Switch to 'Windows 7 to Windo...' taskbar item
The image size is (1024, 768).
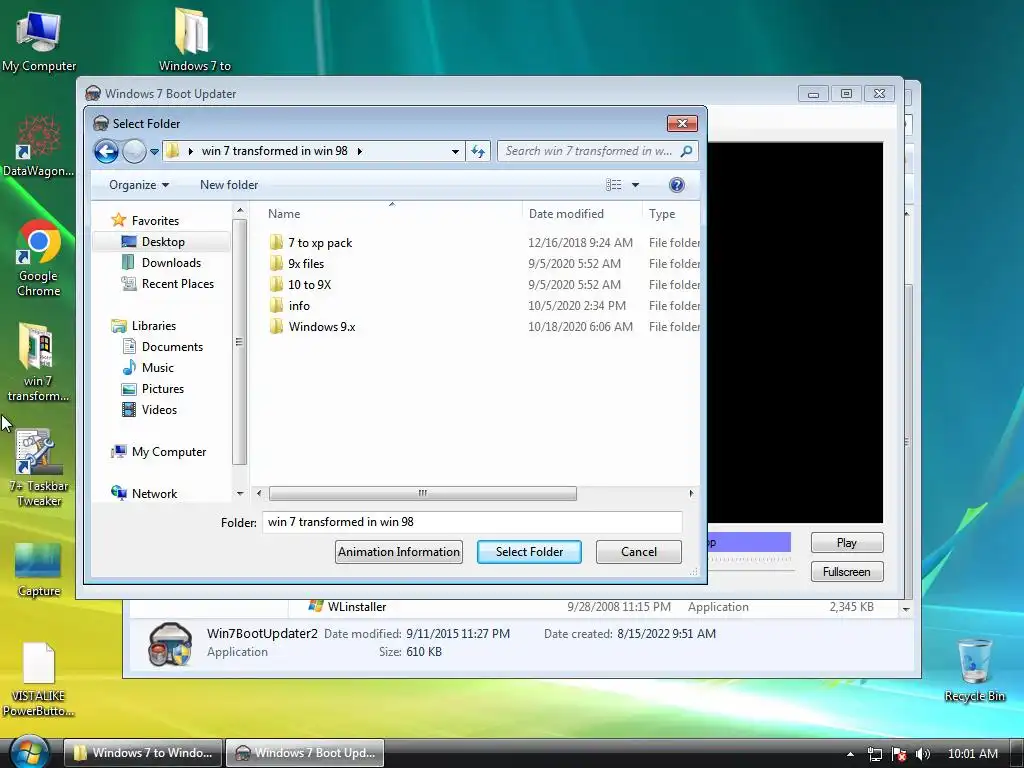(143, 753)
